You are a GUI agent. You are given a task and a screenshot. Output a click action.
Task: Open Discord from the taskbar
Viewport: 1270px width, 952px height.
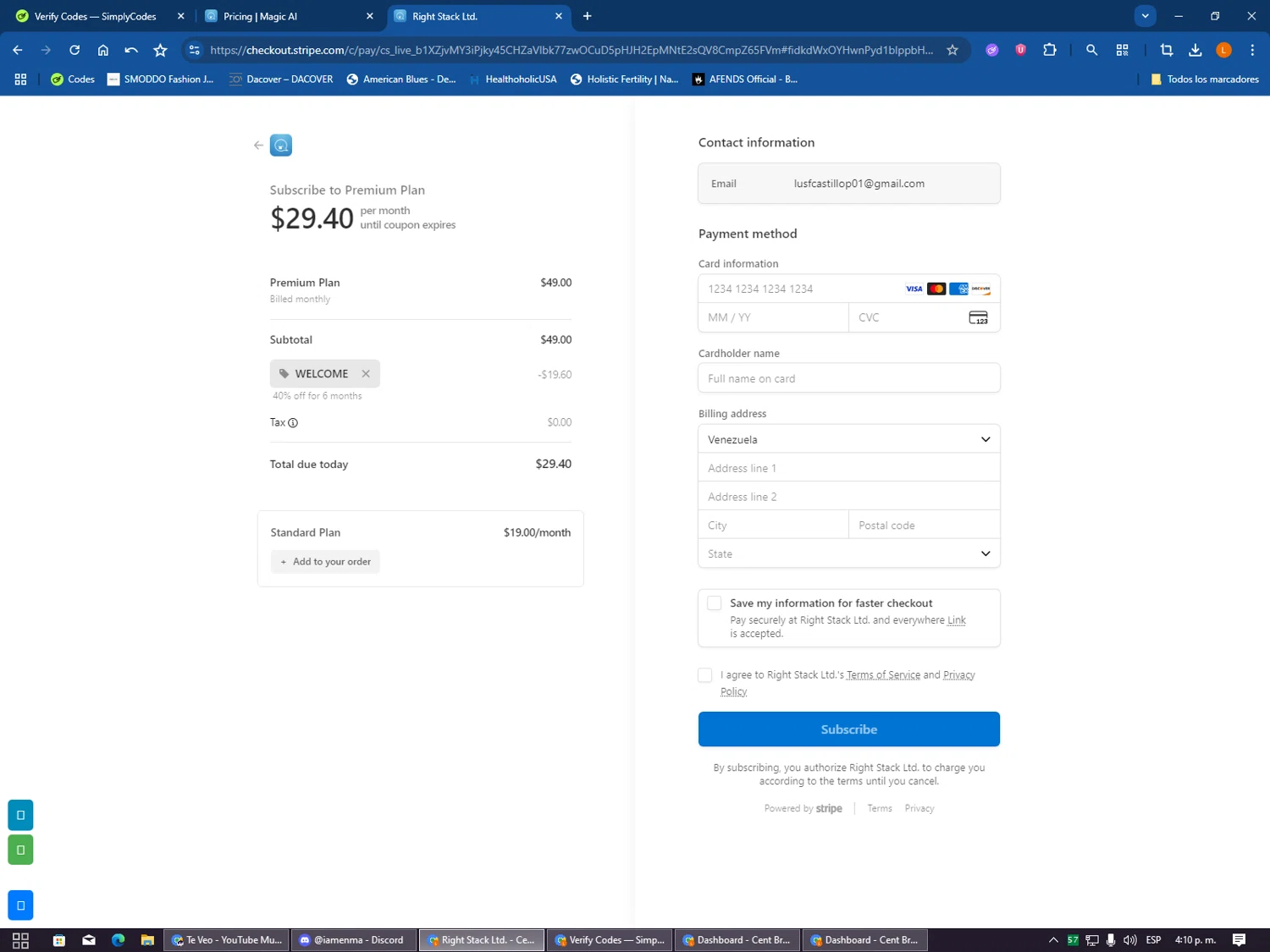pyautogui.click(x=354, y=940)
